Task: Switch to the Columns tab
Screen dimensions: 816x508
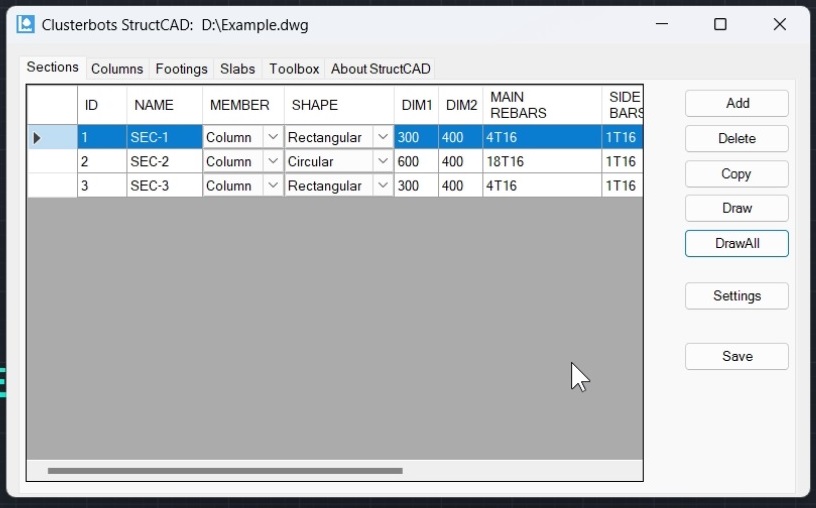Action: 117,69
